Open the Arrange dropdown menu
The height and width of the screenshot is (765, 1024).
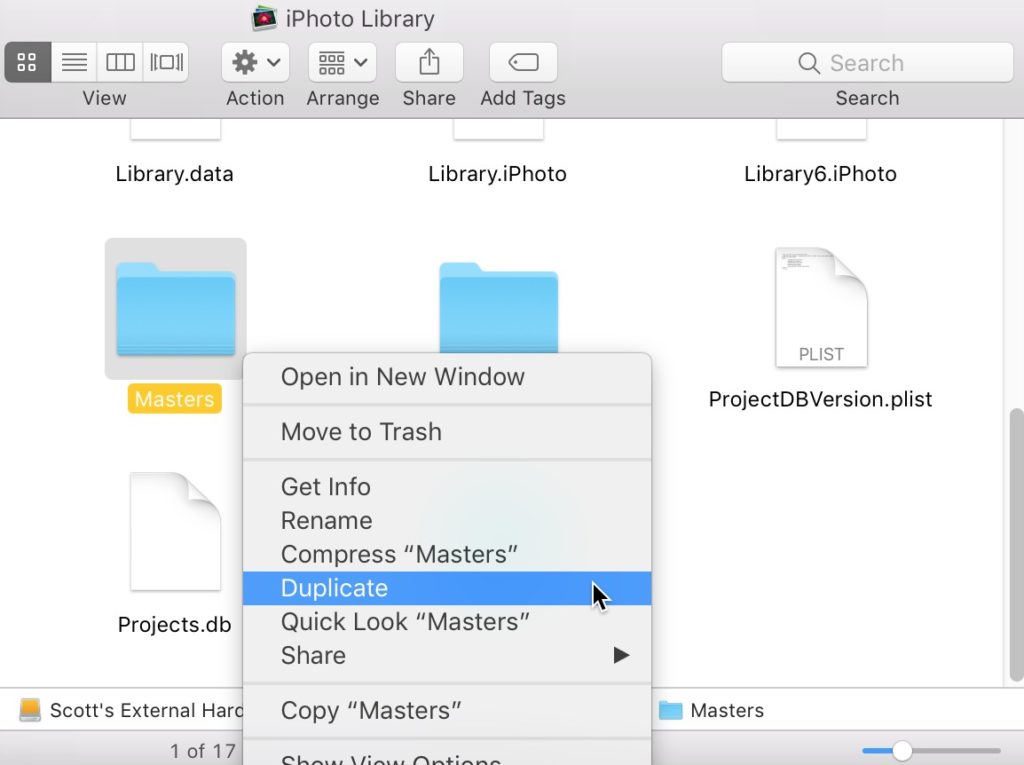[342, 62]
